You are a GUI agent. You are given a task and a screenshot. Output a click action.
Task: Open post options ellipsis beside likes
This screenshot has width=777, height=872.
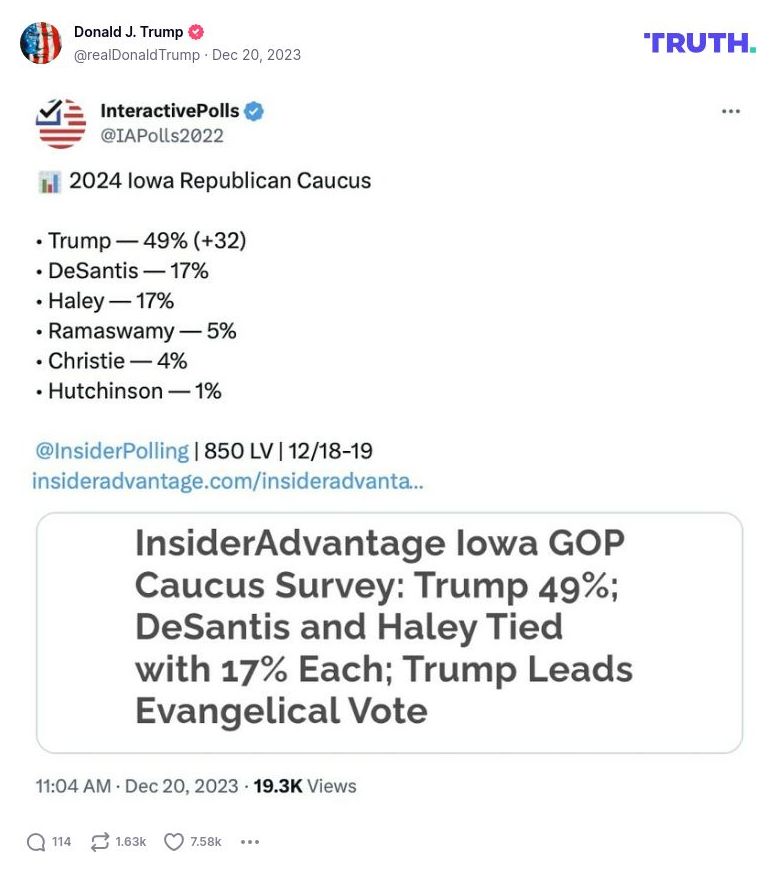[250, 842]
